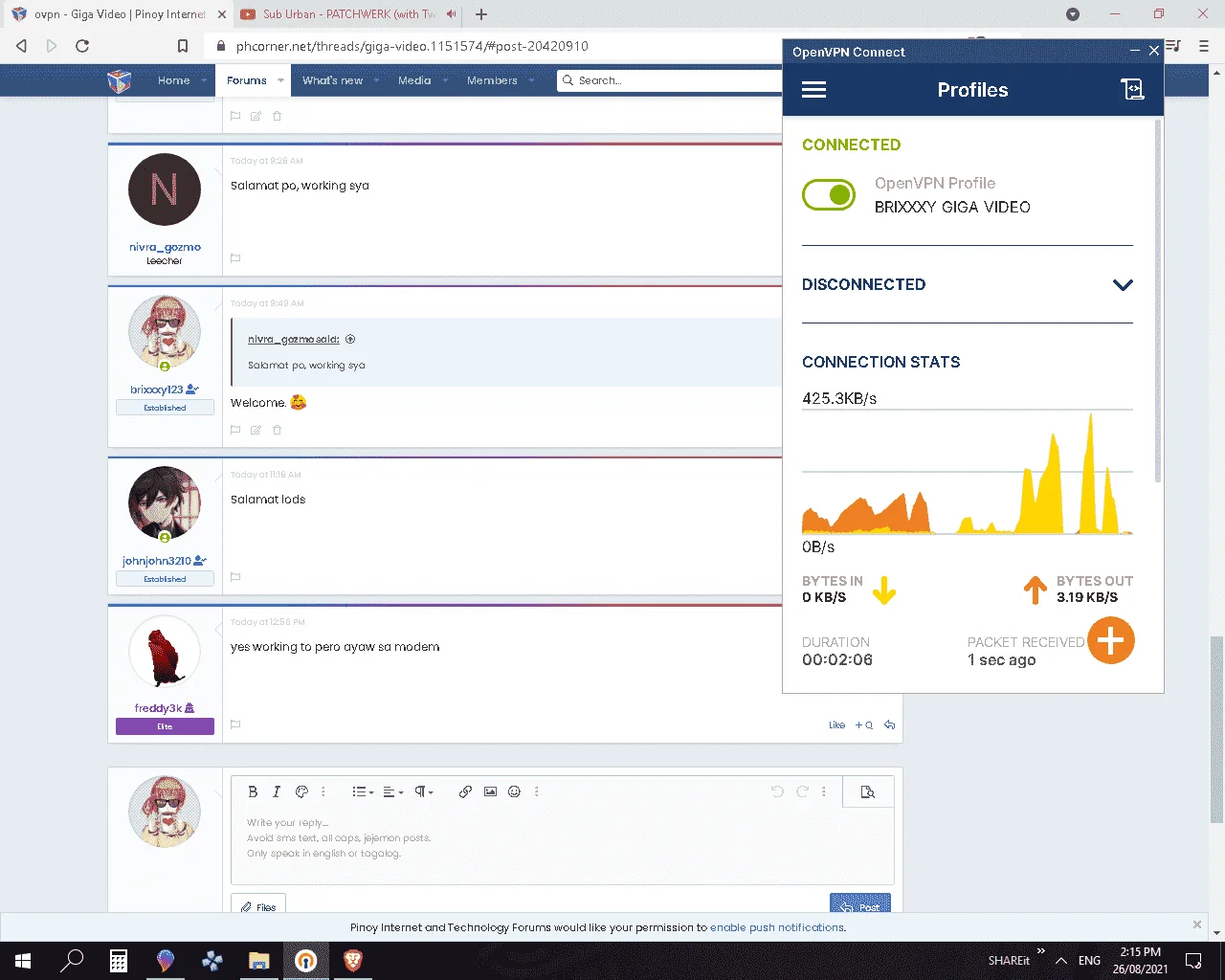Viewport: 1225px width, 980px height.
Task: Click the redo icon in editor
Action: pyautogui.click(x=802, y=791)
